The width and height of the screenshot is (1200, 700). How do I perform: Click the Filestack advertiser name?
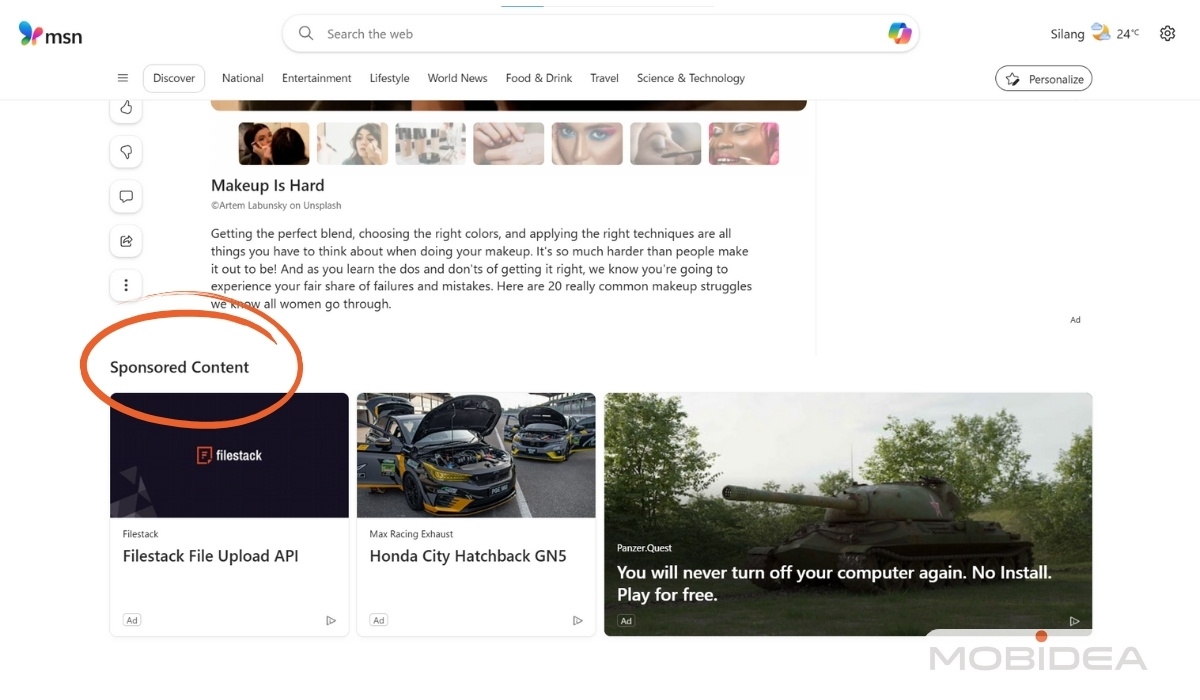(x=141, y=534)
